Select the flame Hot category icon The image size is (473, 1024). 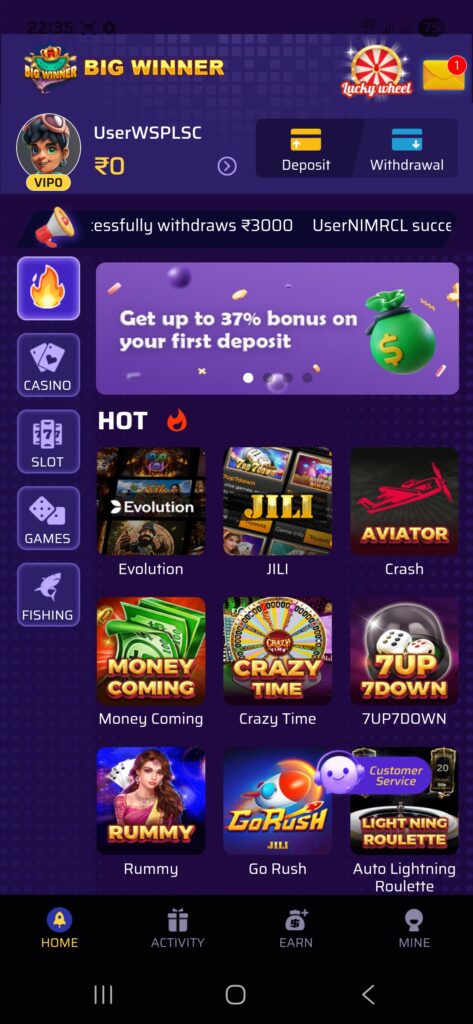[x=48, y=288]
